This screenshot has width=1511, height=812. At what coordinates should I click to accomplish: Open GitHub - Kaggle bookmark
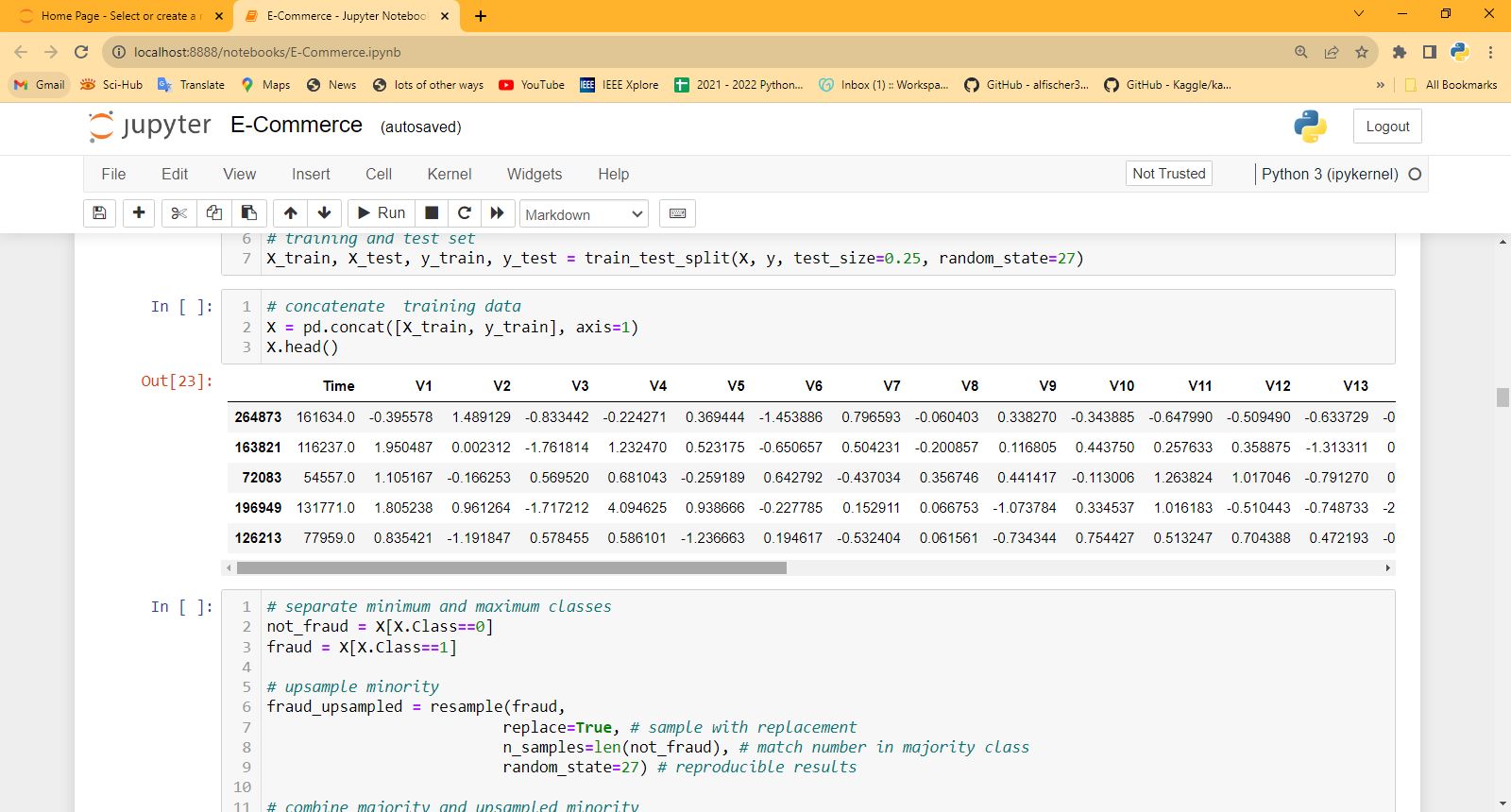[x=1167, y=85]
